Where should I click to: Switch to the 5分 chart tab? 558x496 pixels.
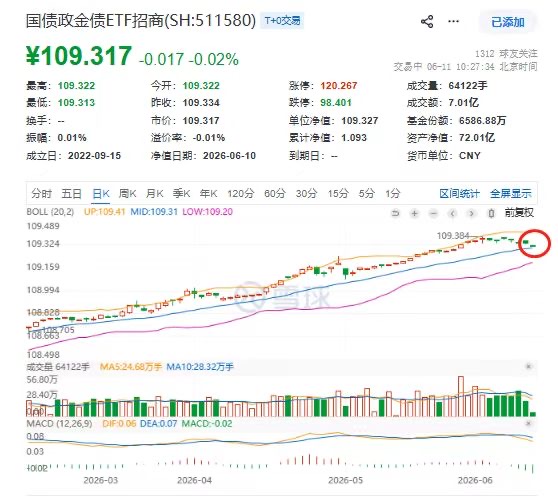click(367, 194)
